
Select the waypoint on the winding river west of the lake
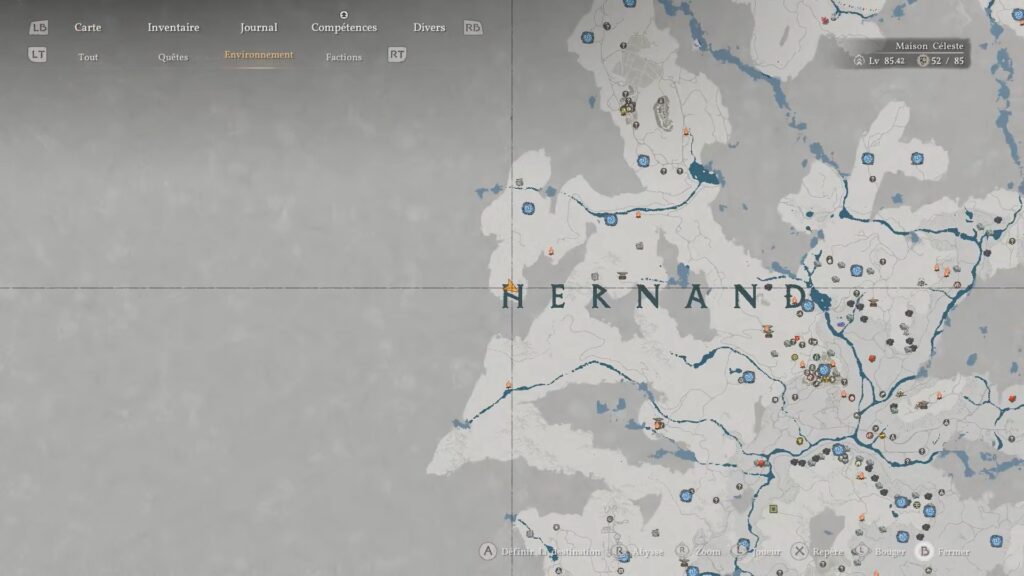tap(611, 219)
